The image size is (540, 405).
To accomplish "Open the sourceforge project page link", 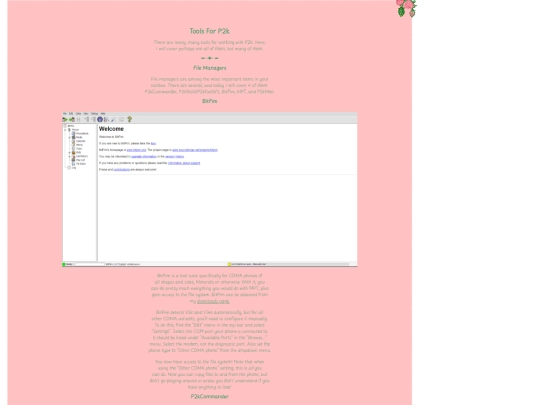I will tap(195, 150).
